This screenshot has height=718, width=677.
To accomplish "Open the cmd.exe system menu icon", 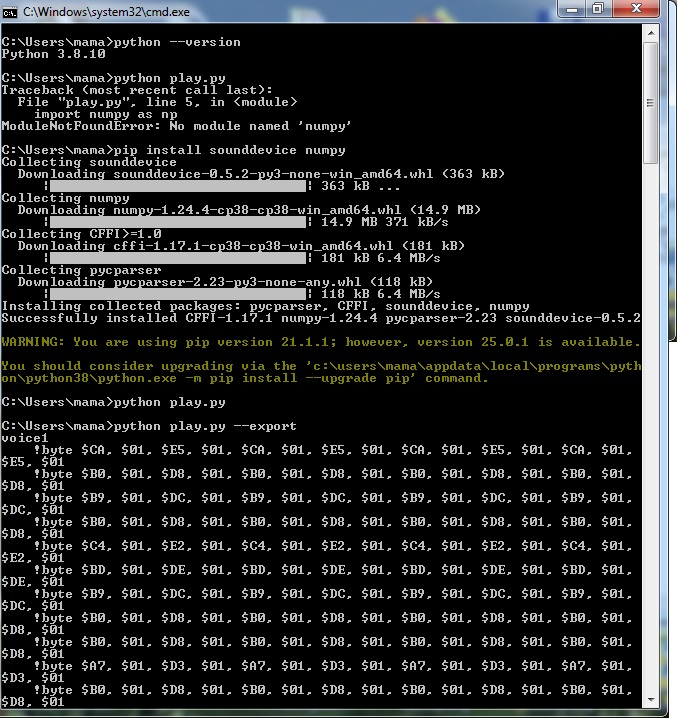I will (x=9, y=12).
